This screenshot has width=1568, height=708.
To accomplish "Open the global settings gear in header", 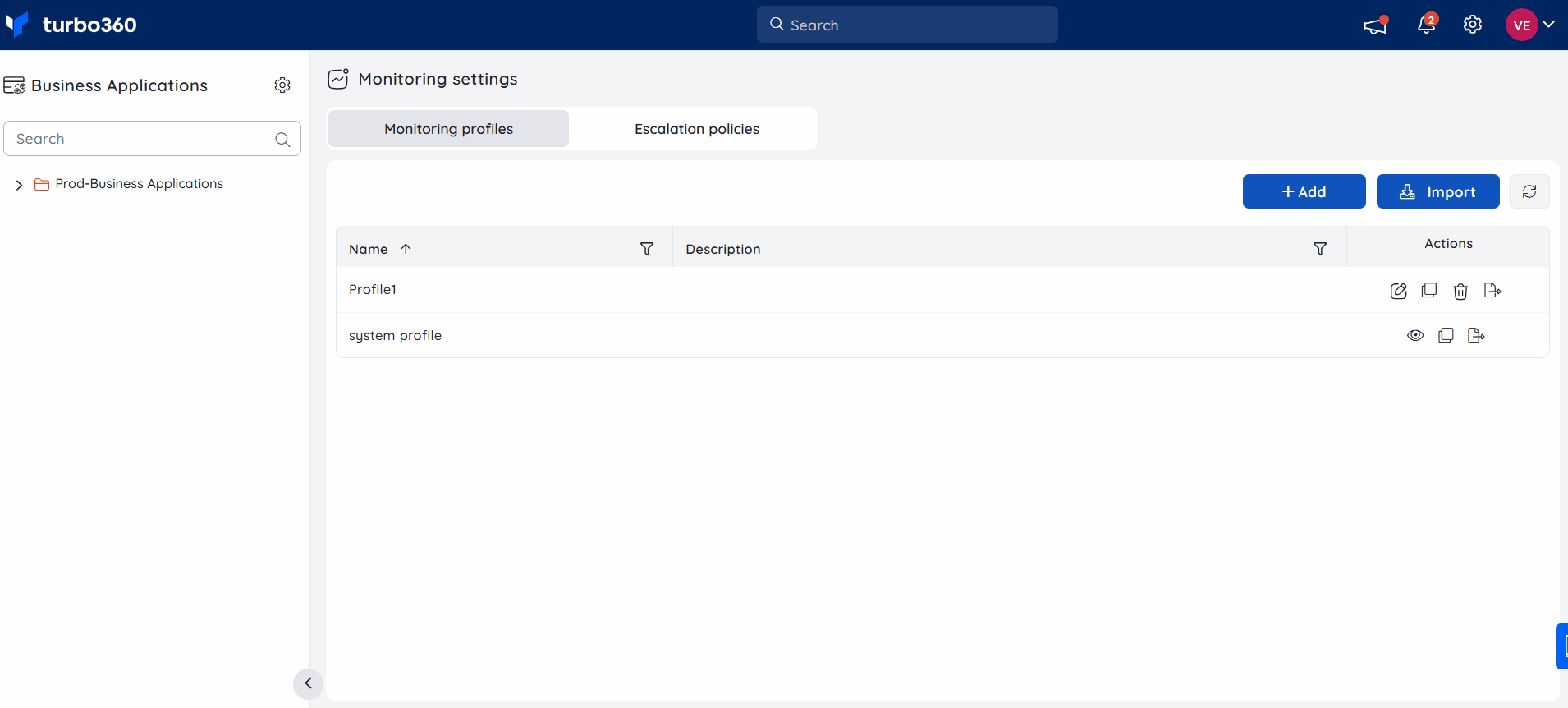I will [x=1473, y=25].
